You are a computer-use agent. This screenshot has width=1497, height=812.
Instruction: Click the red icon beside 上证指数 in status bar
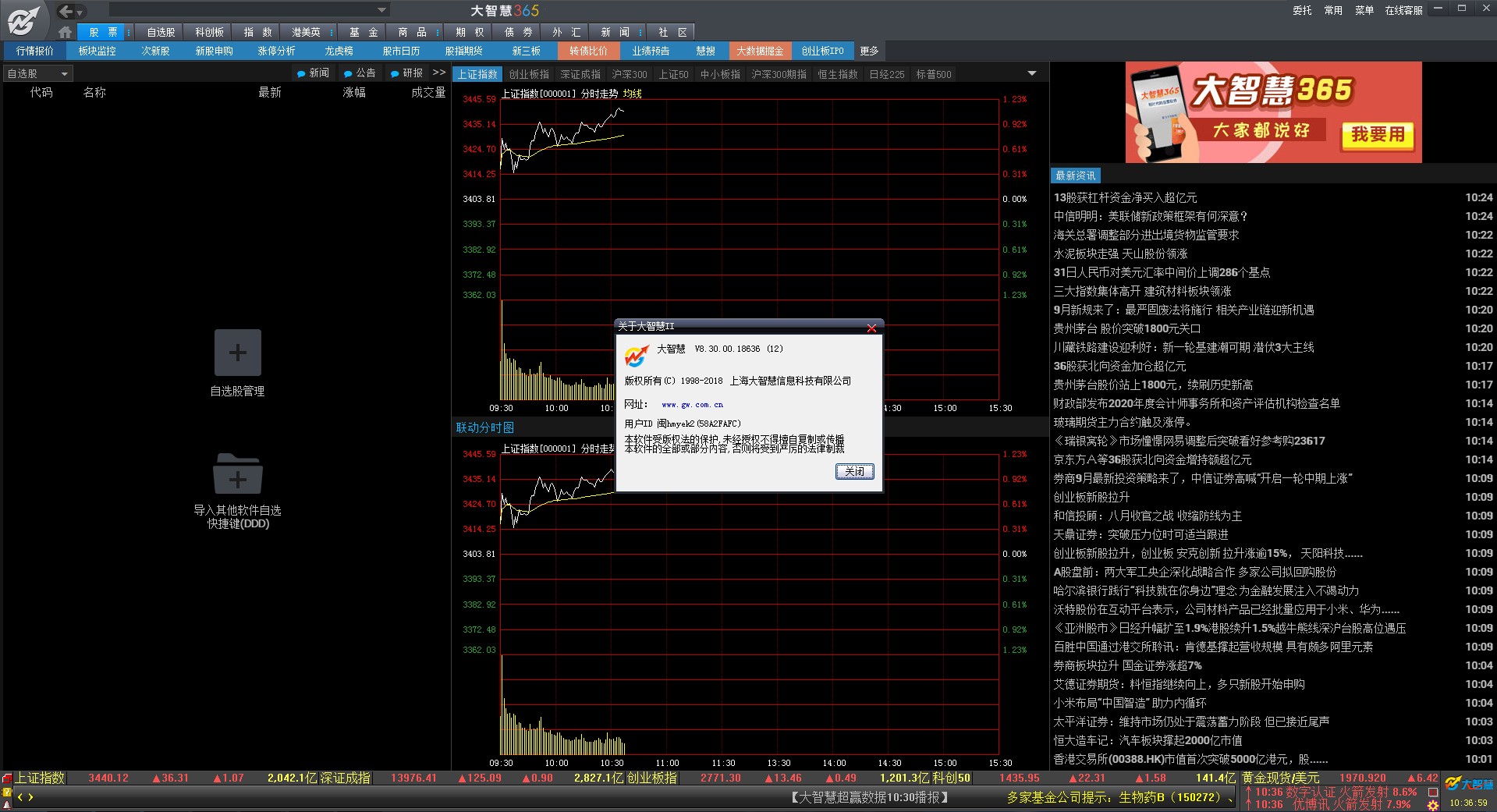[7, 778]
